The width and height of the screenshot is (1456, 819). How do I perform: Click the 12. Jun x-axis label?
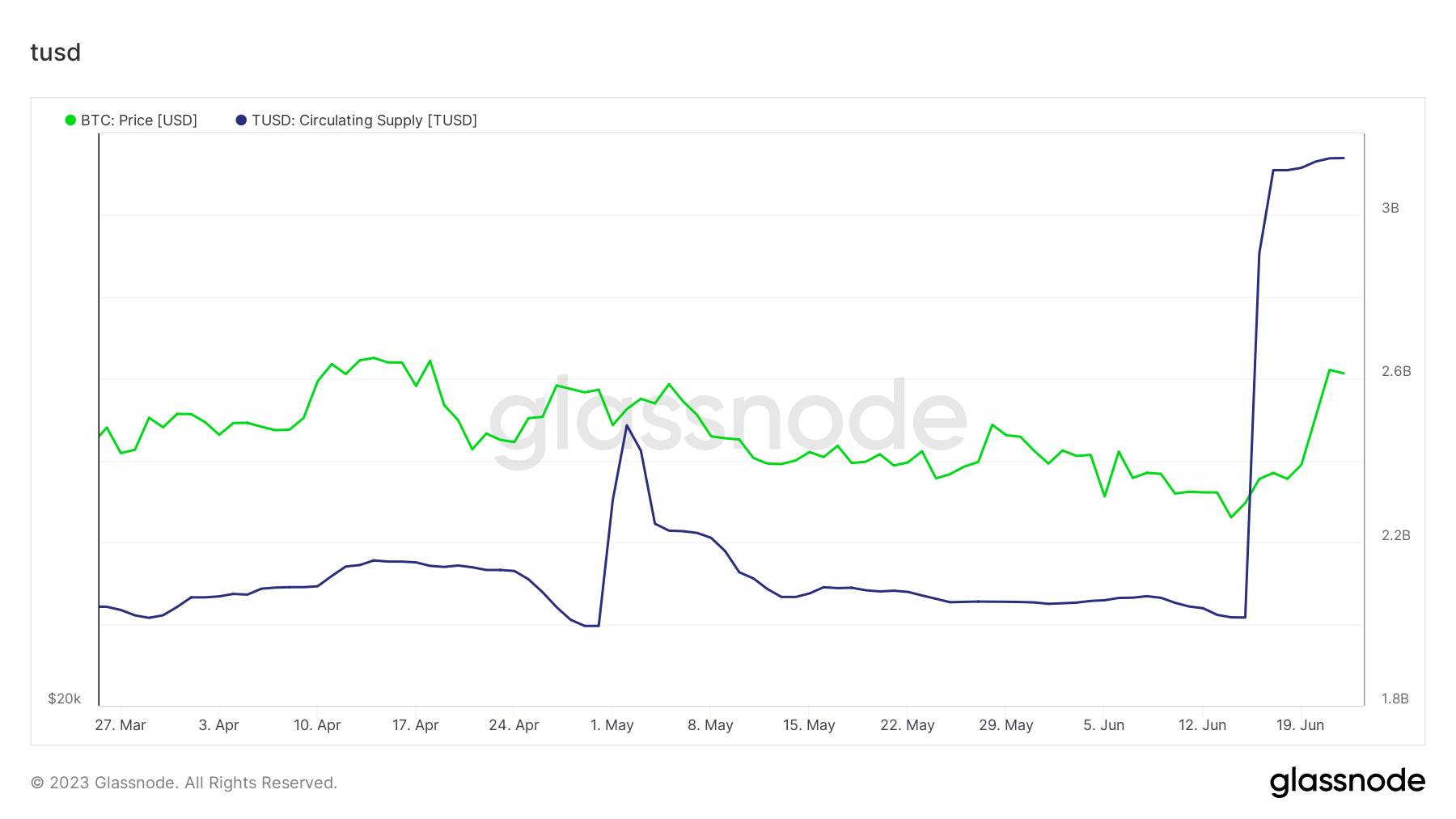pyautogui.click(x=1202, y=725)
